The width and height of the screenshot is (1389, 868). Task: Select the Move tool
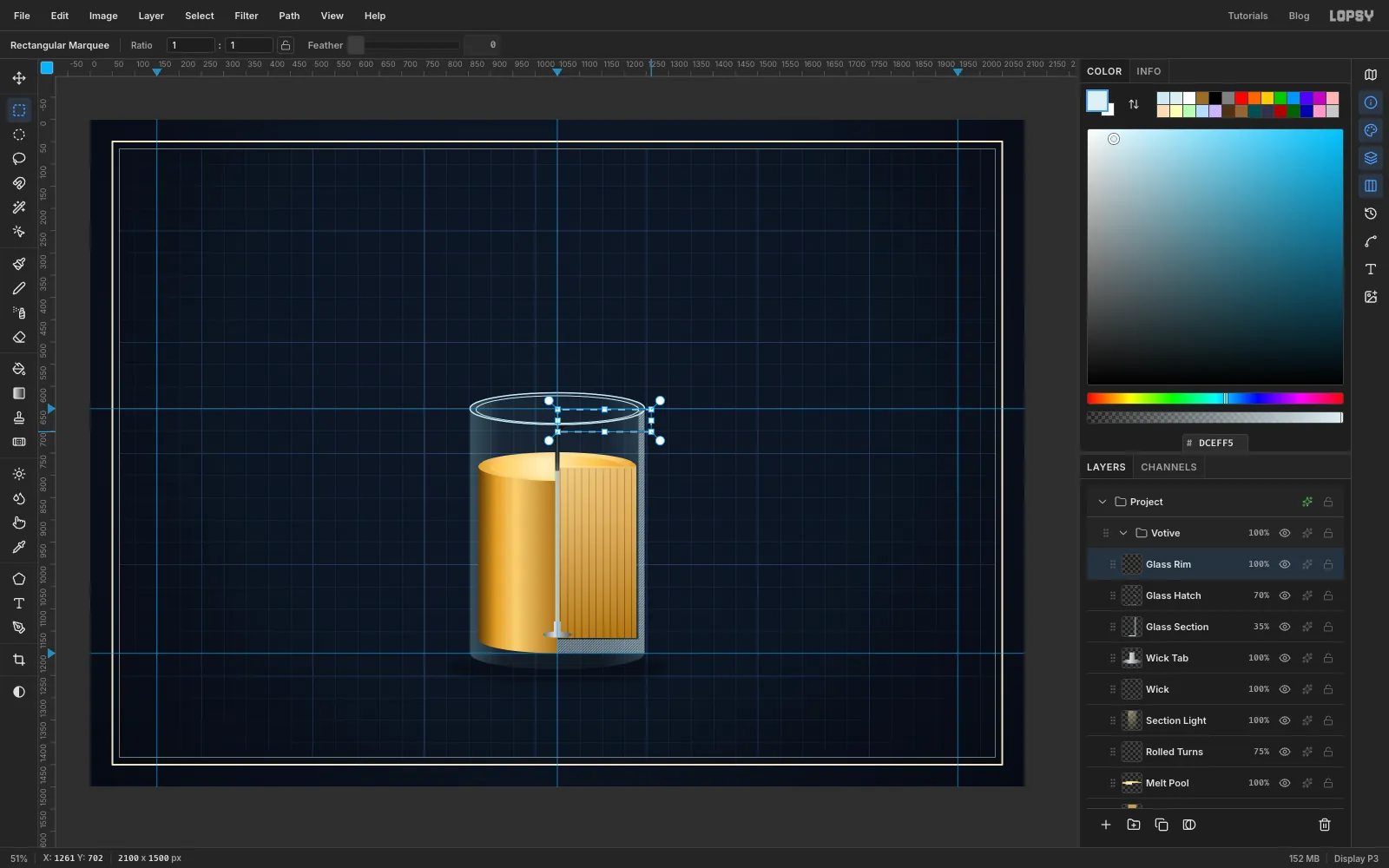(19, 78)
